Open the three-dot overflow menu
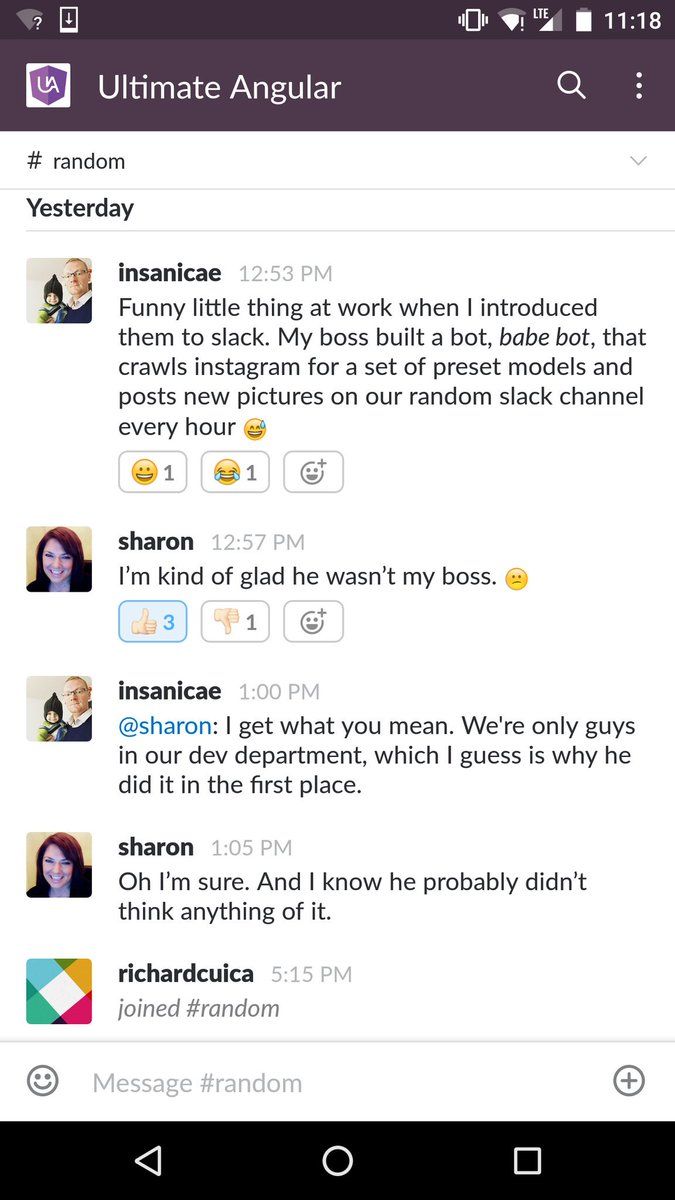 tap(639, 86)
